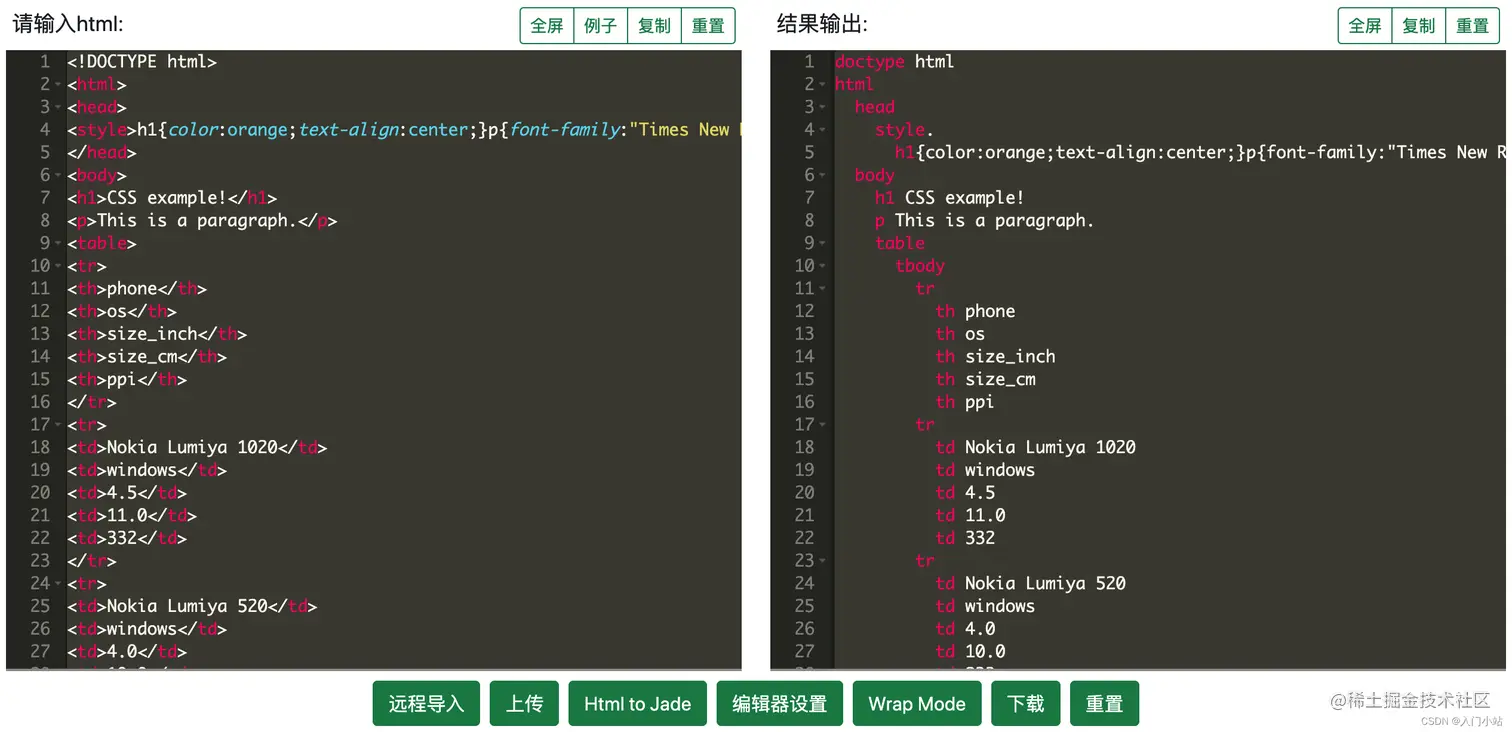Viewport: 1512px width, 732px height.
Task: Click the td Nokia Lumiya 520 output line
Action: point(1030,584)
